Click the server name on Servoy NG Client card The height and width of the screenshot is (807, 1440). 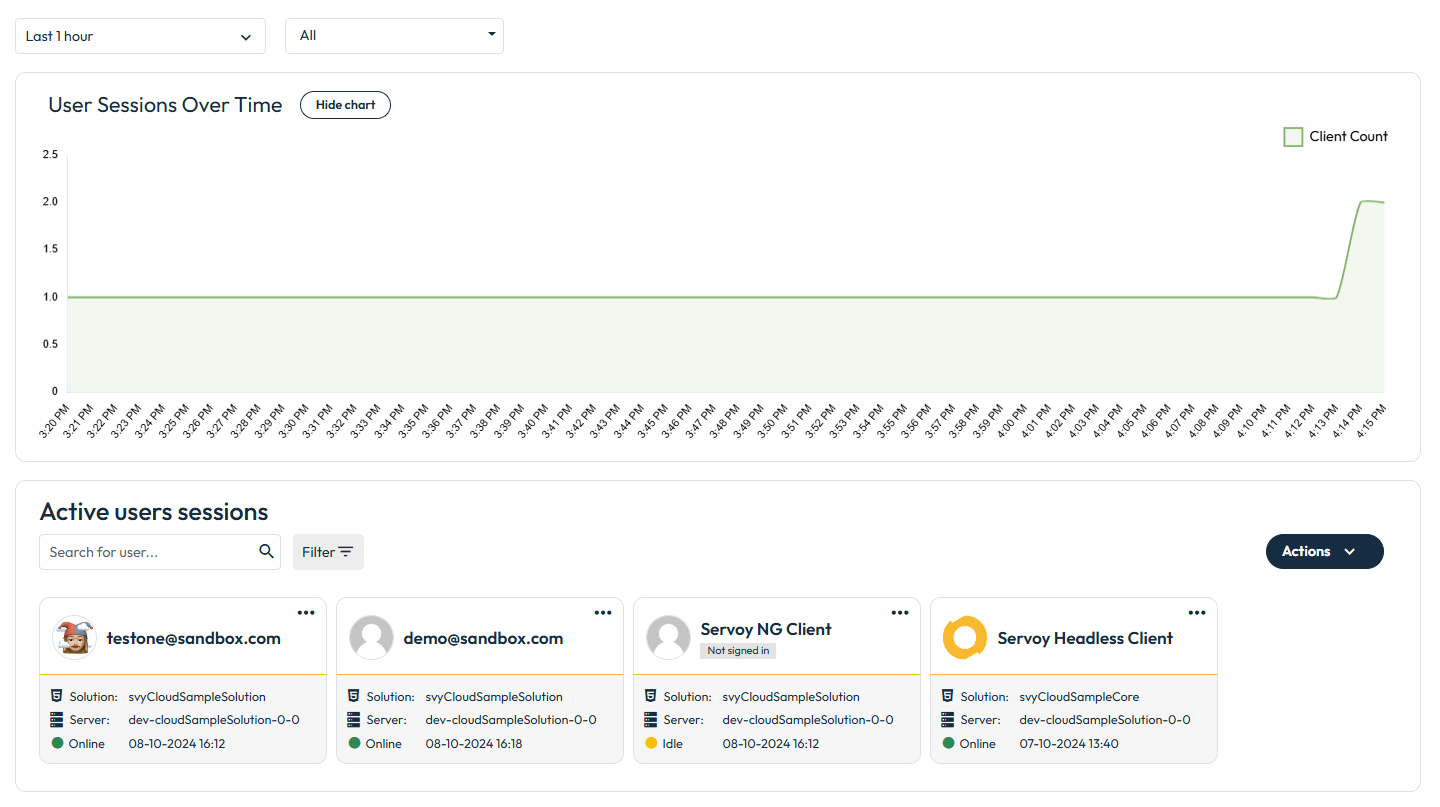tap(808, 720)
